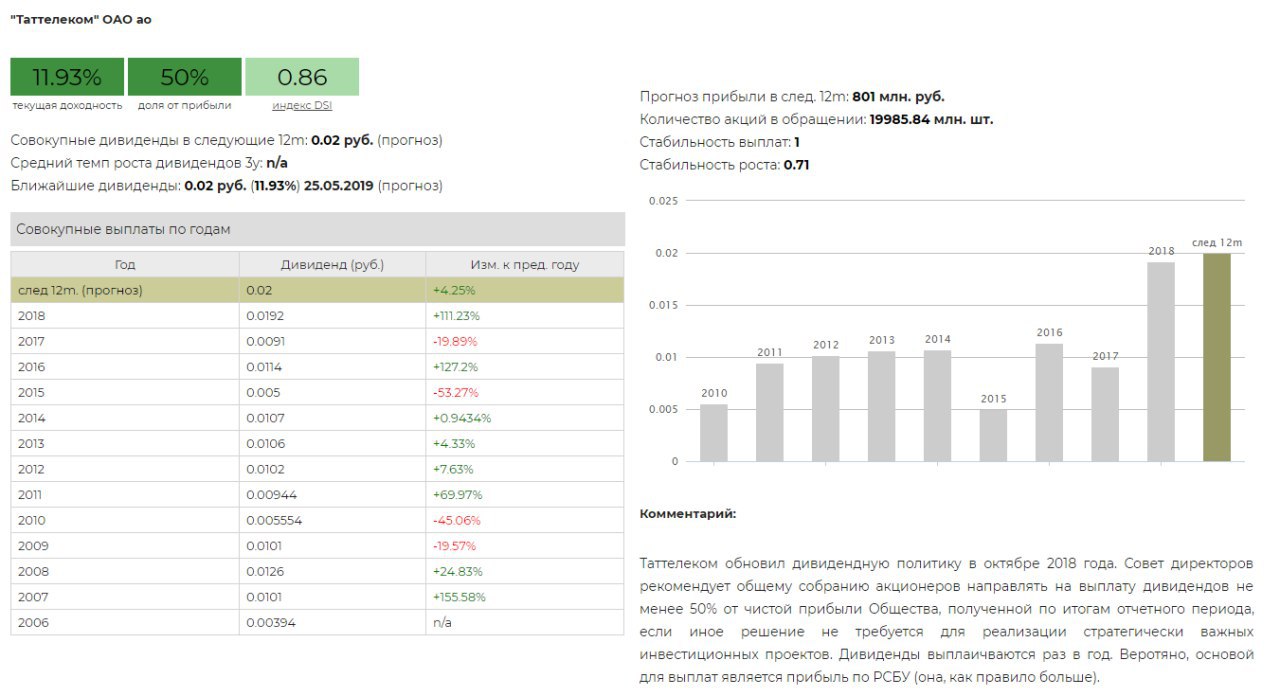Click the -53.27% change value
This screenshot has width=1280, height=696.
tap(454, 393)
